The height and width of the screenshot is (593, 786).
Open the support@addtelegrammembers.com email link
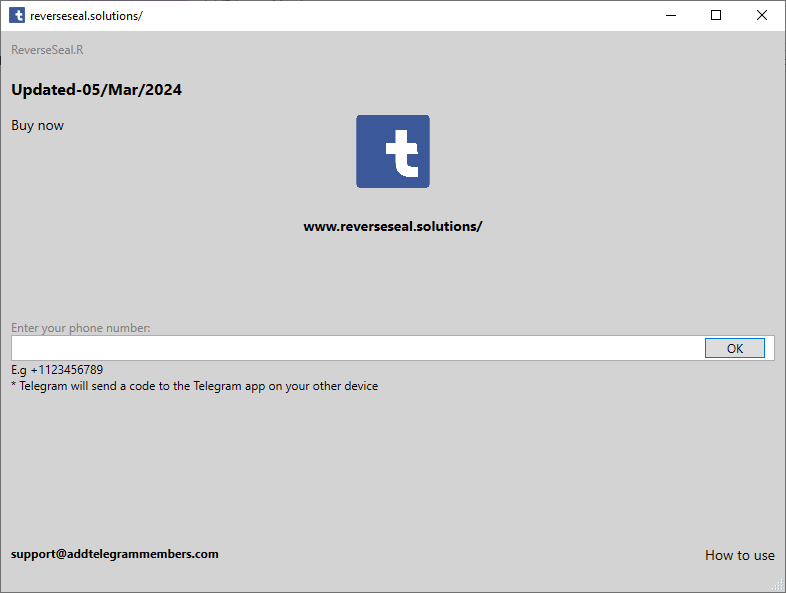click(115, 554)
